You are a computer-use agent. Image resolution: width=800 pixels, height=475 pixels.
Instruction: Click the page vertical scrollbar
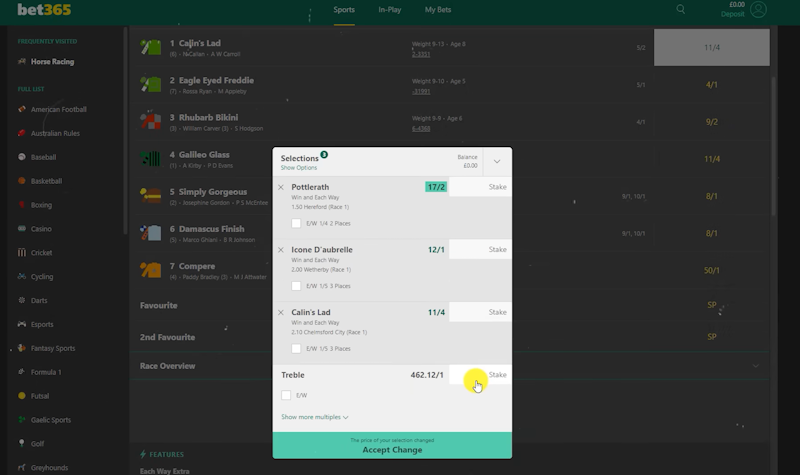(x=774, y=145)
